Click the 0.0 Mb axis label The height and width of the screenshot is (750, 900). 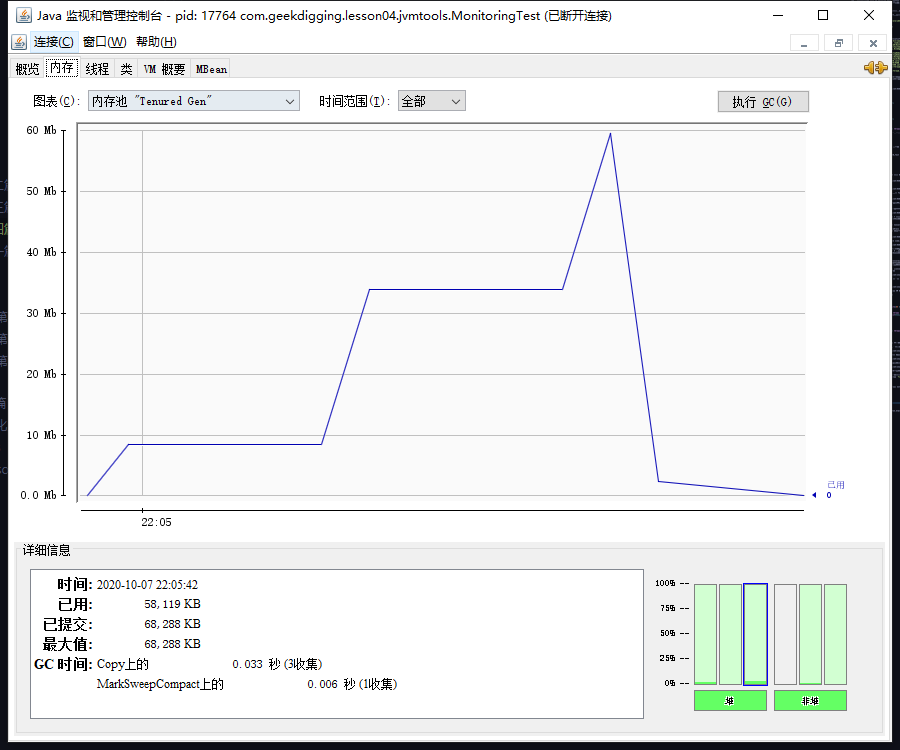[x=38, y=495]
